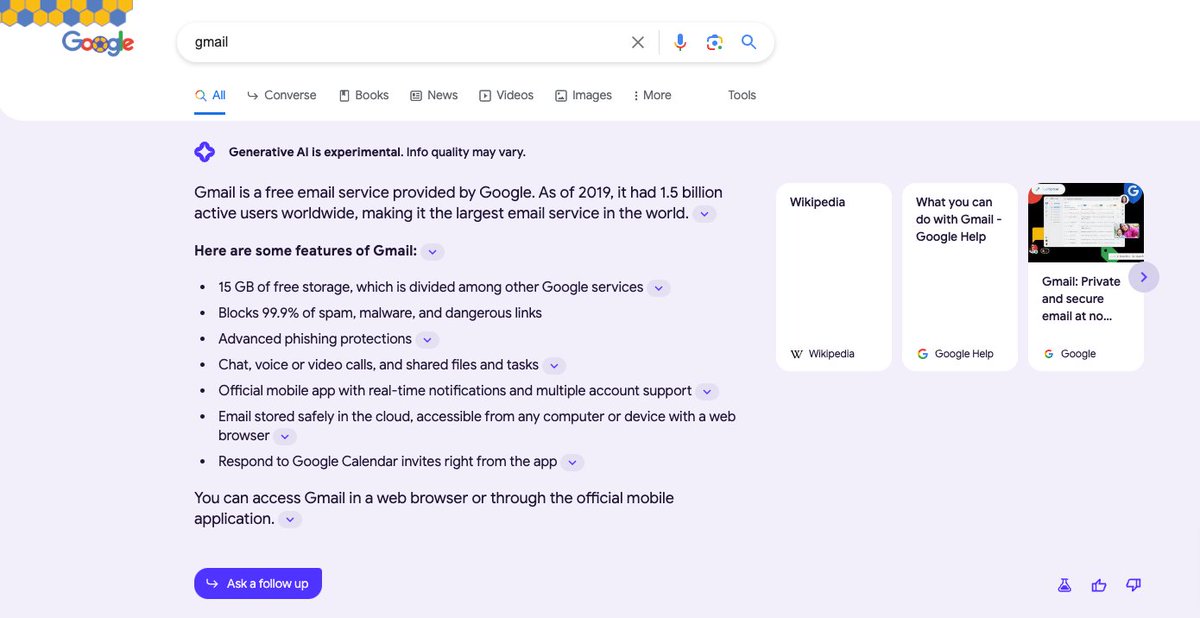This screenshot has width=1200, height=618.
Task: Give thumbs down feedback
Action: (1133, 585)
